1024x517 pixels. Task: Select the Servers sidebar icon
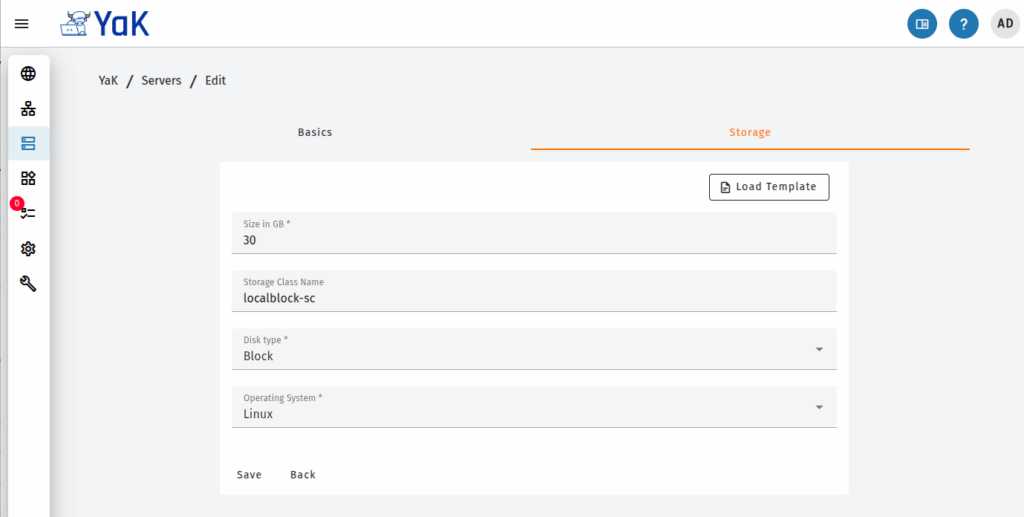pyautogui.click(x=28, y=144)
